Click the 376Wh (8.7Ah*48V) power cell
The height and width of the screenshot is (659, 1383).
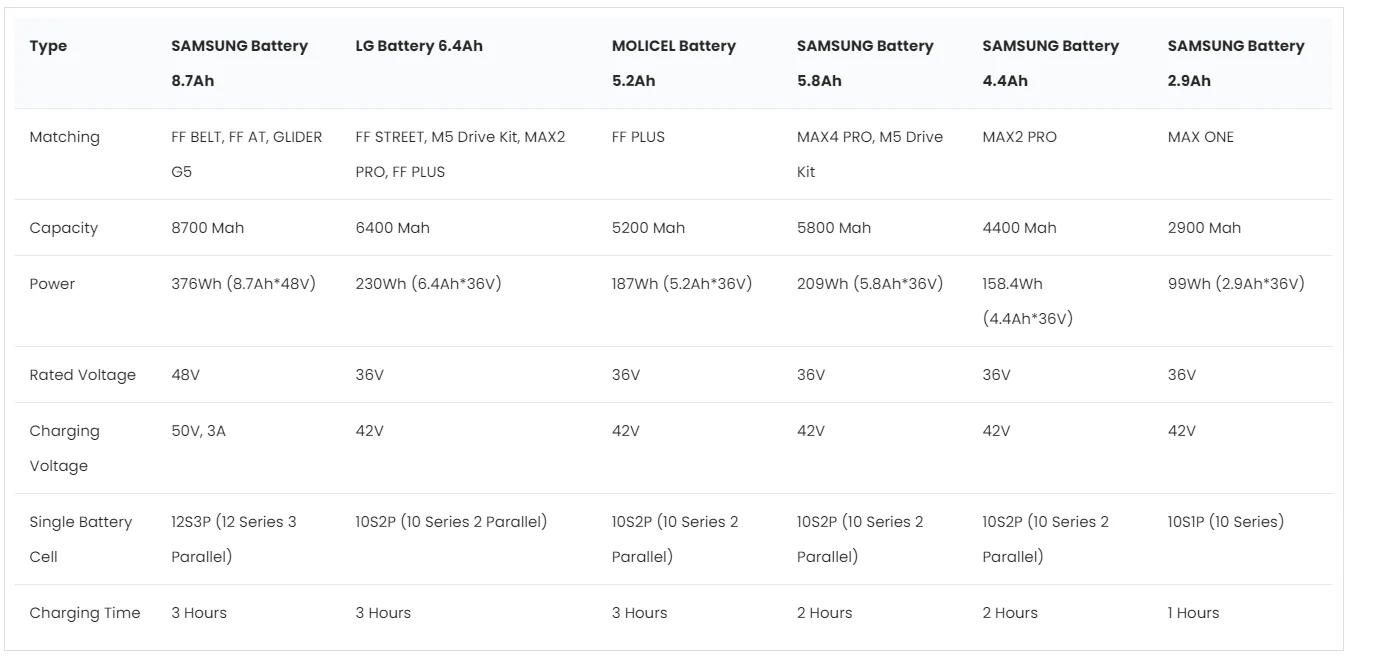(x=243, y=284)
